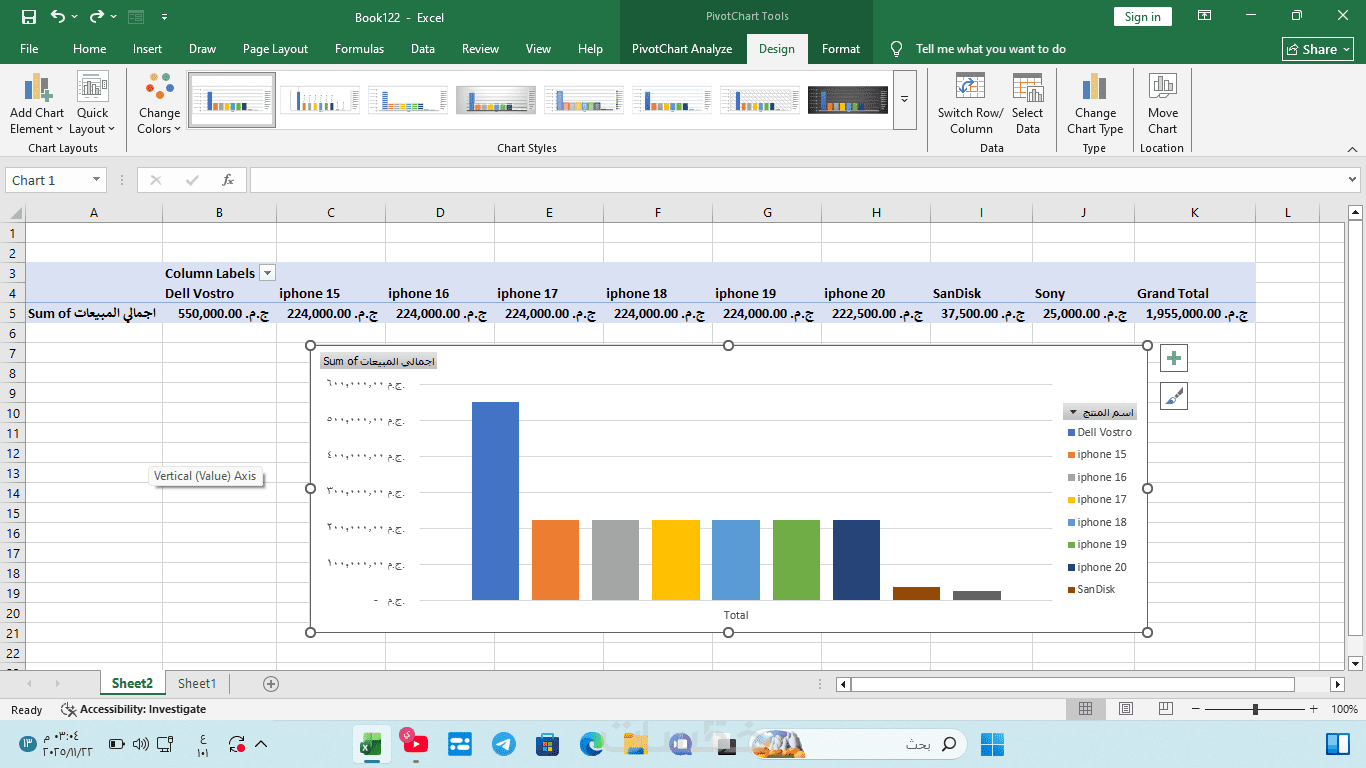Viewport: 1366px width, 768px height.
Task: Open the Insert Function (fx) dialog
Action: [228, 180]
